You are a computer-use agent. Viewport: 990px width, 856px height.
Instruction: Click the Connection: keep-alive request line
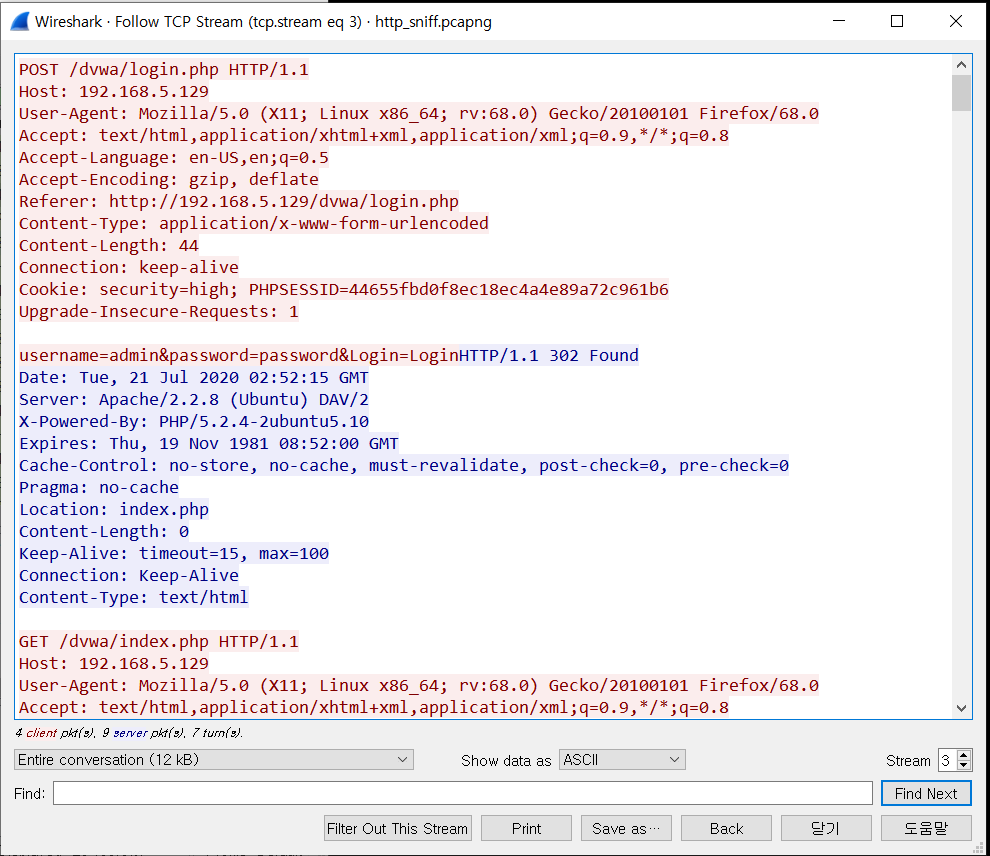129,268
